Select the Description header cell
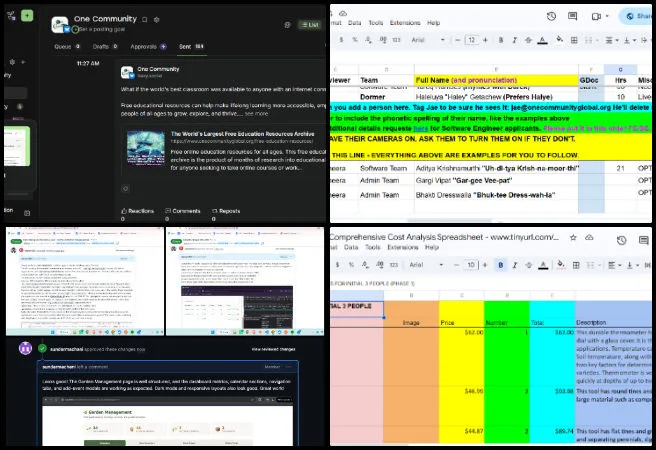Viewport: 656px width, 450px height. tap(613, 322)
